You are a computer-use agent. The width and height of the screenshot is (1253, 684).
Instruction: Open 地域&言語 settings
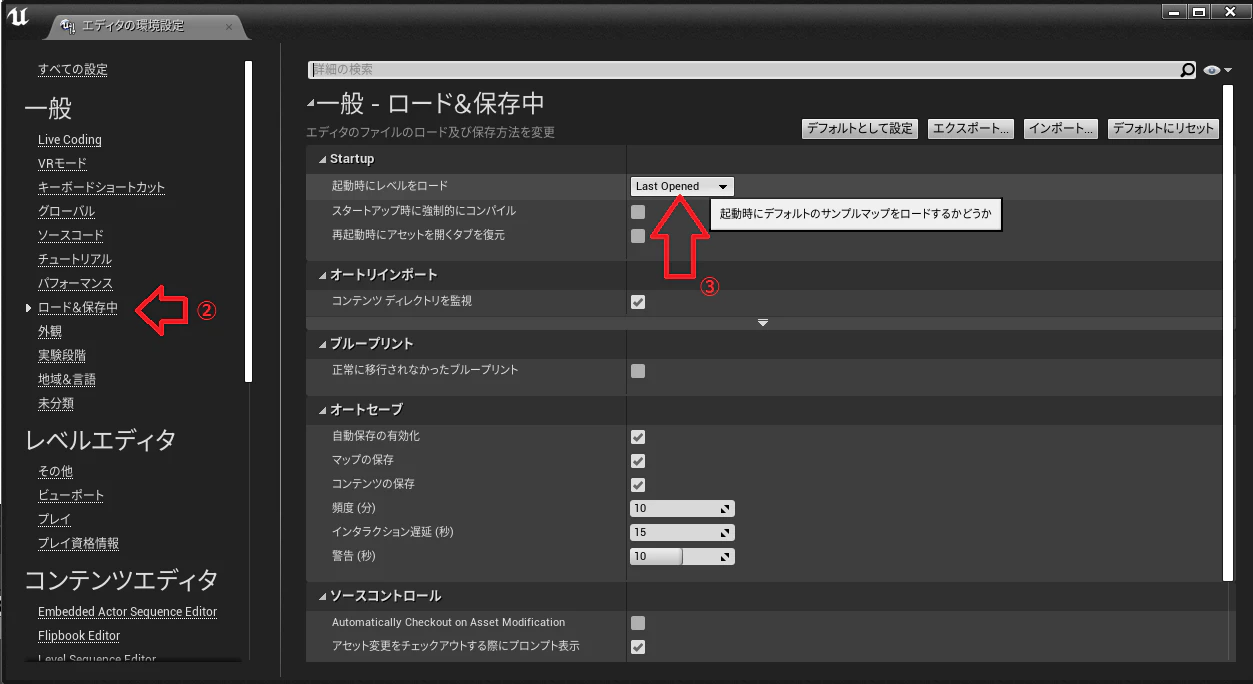tap(67, 380)
